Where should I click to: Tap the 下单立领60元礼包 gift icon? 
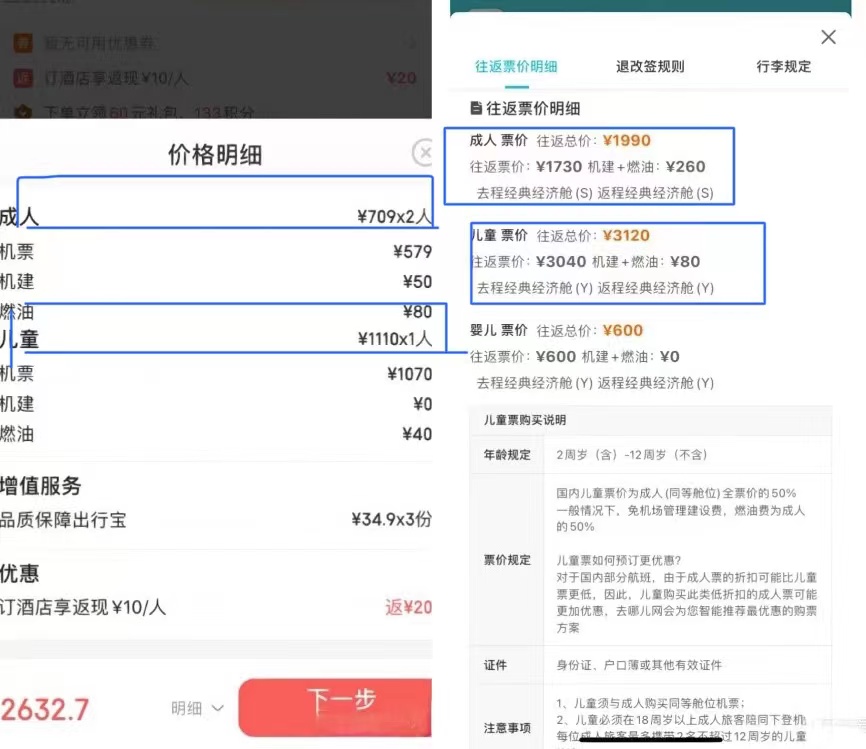point(23,112)
